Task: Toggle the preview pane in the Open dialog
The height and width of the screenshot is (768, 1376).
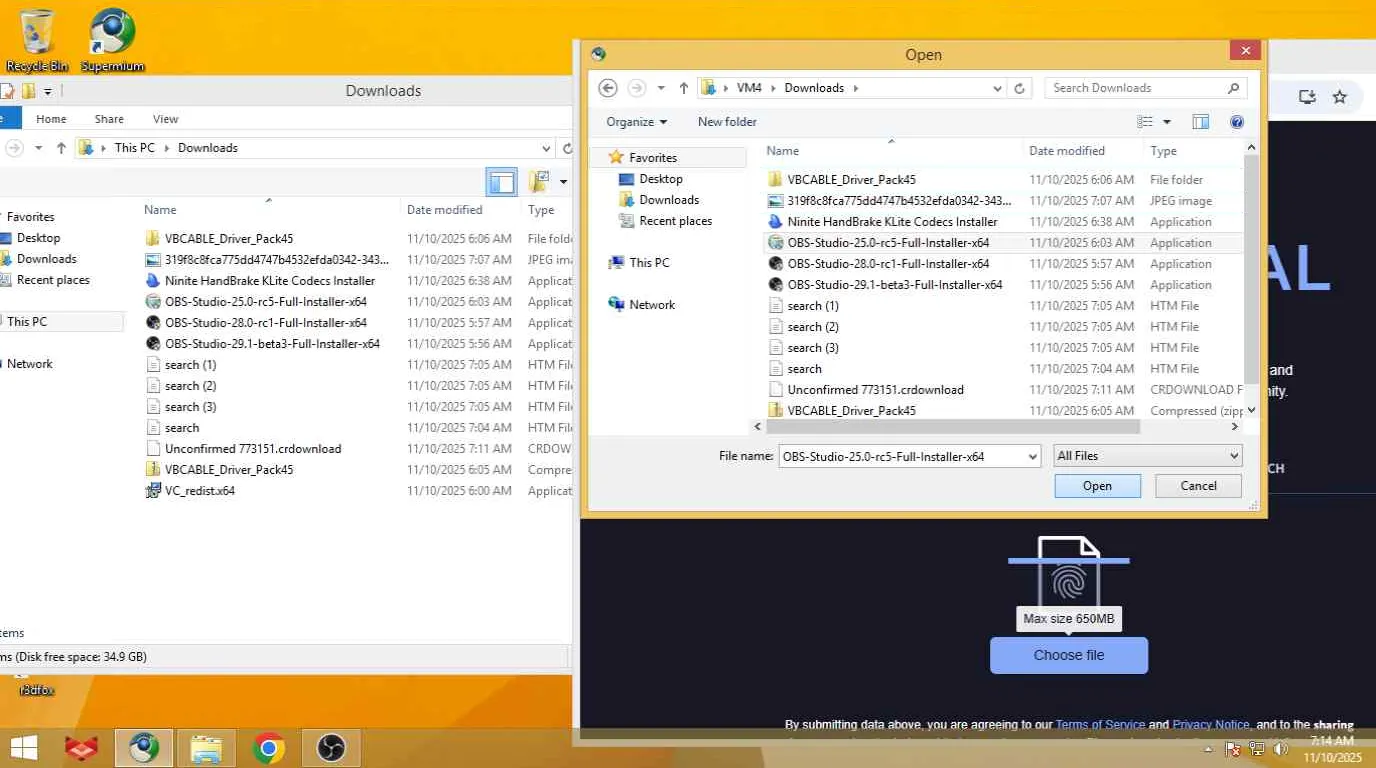Action: [x=1201, y=122]
